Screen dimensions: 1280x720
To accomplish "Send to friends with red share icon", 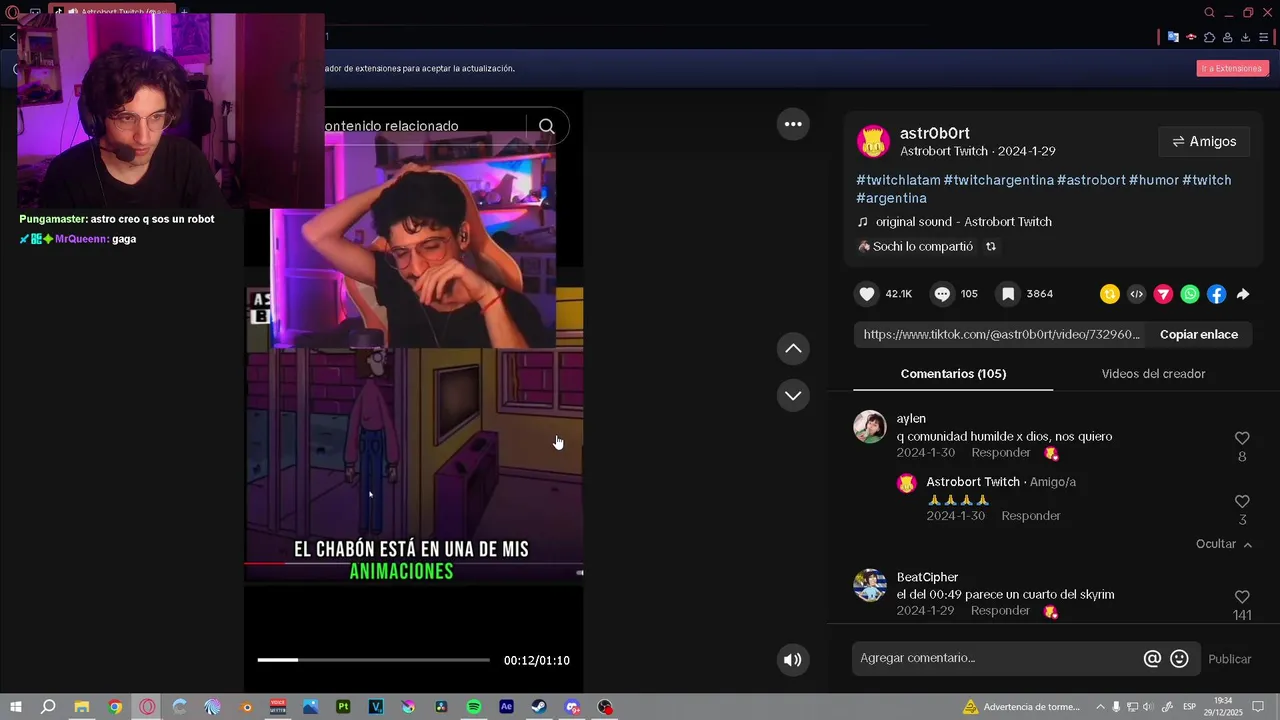I will click(1163, 294).
